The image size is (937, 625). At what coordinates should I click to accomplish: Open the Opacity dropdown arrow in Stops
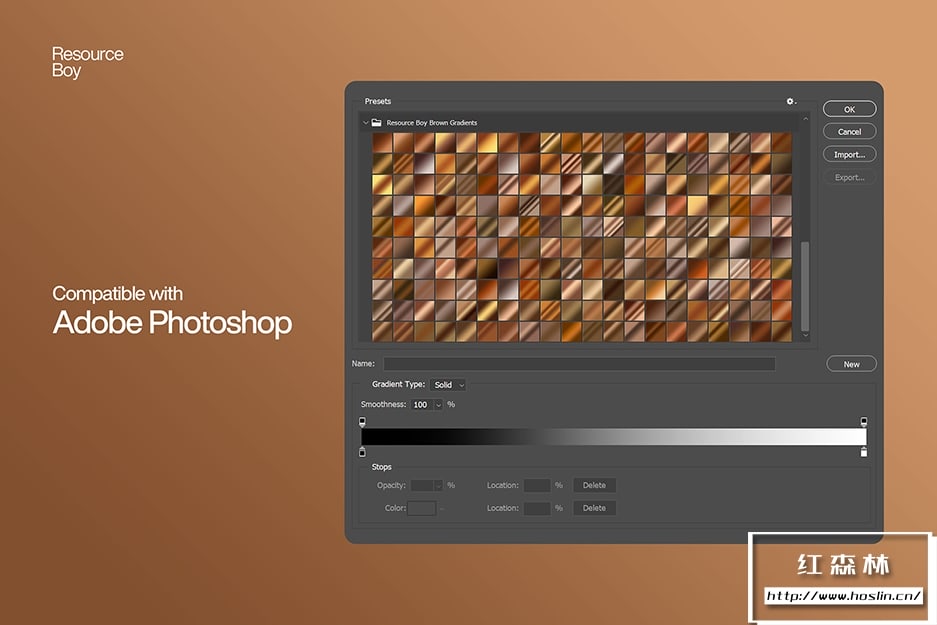pos(439,485)
